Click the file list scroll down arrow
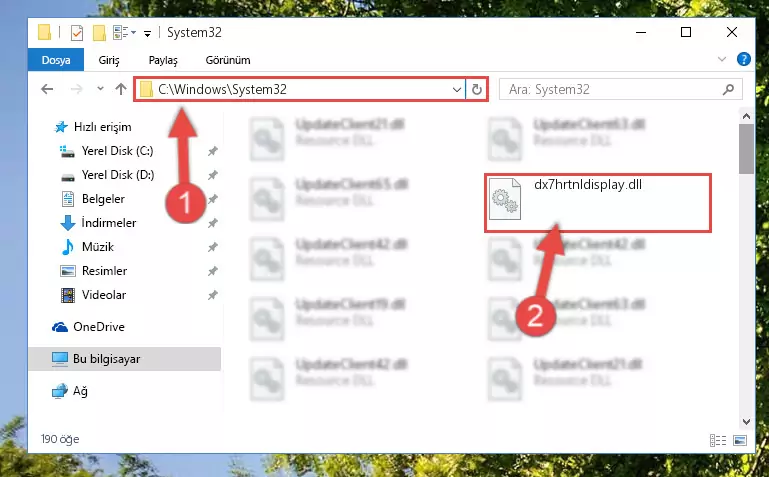Image resolution: width=769 pixels, height=477 pixels. (746, 422)
